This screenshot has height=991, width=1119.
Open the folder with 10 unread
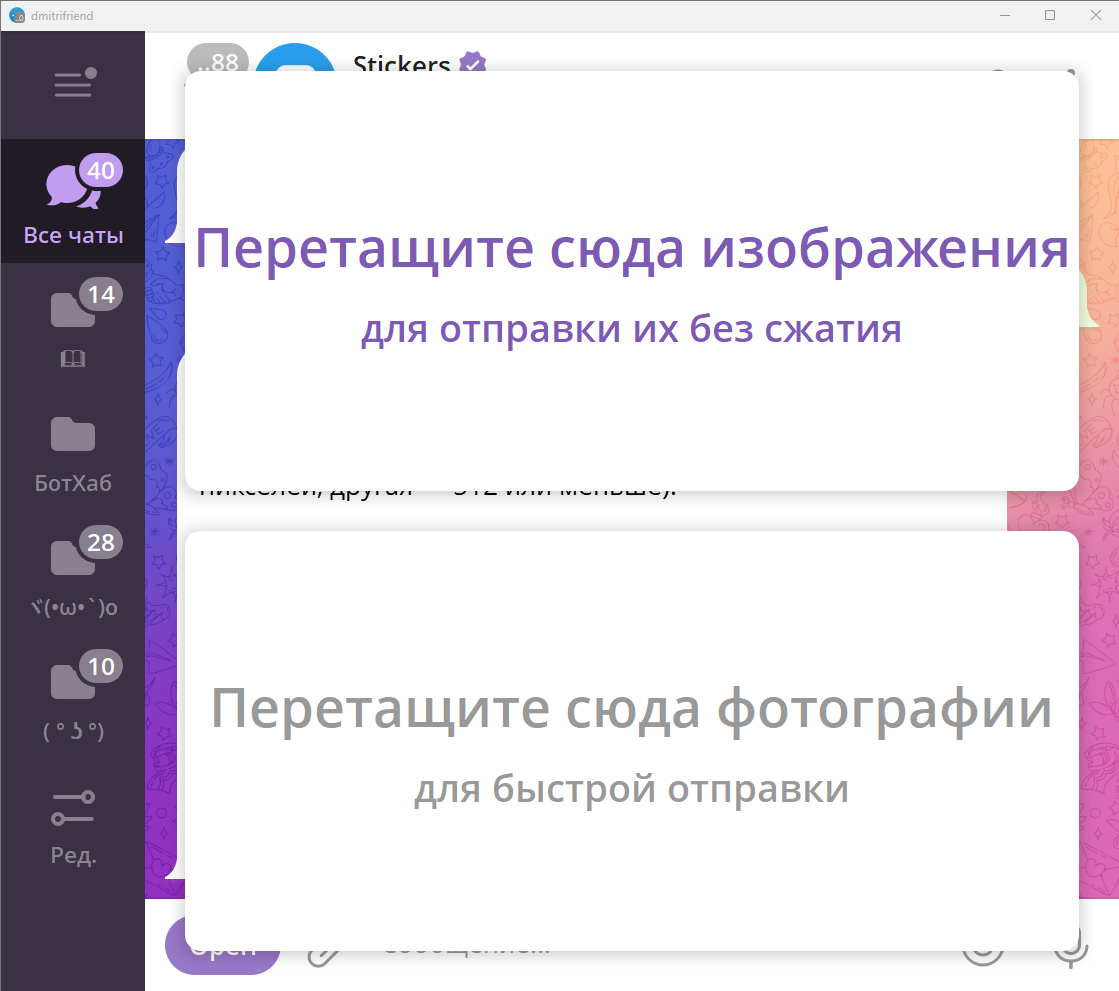click(73, 697)
